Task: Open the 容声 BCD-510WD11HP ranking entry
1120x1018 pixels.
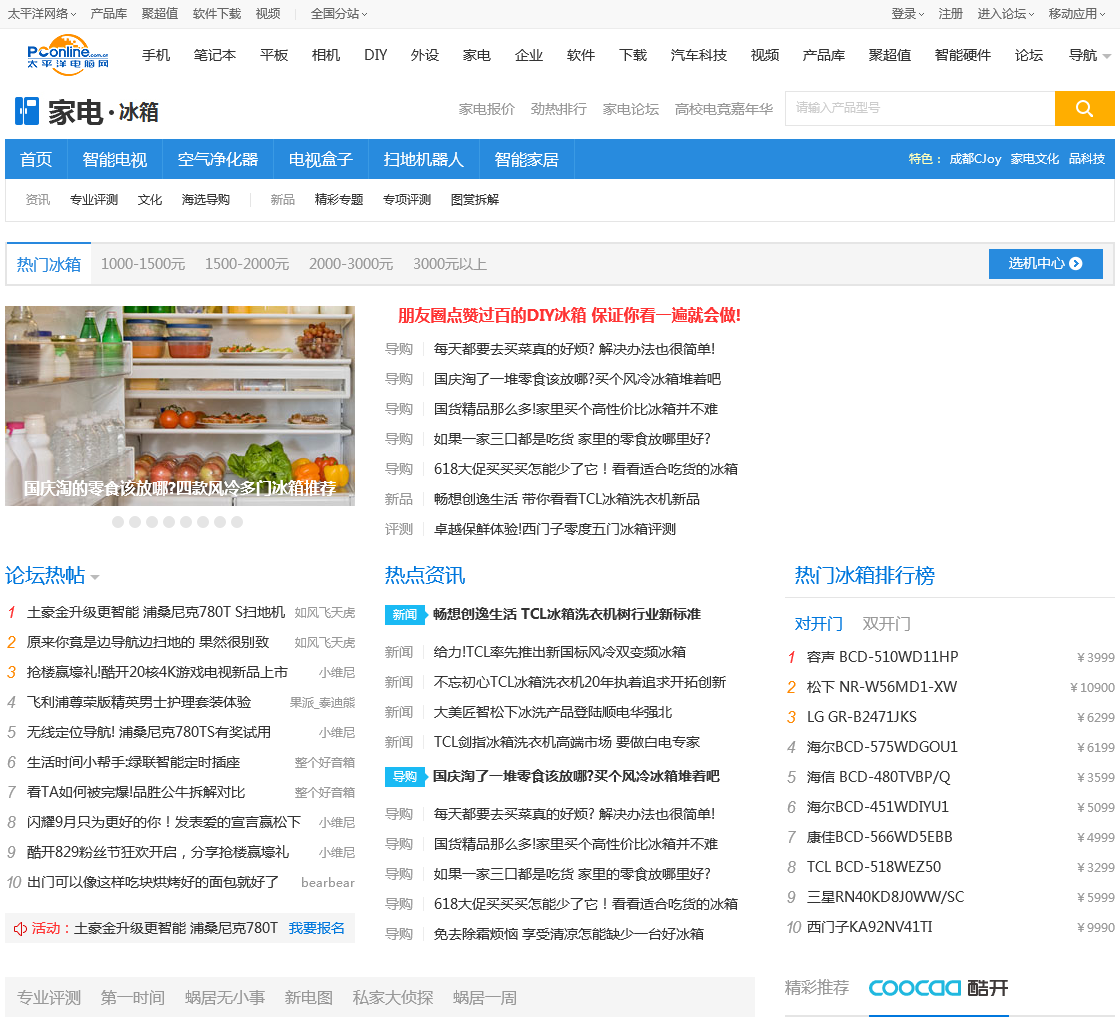Action: tap(882, 657)
